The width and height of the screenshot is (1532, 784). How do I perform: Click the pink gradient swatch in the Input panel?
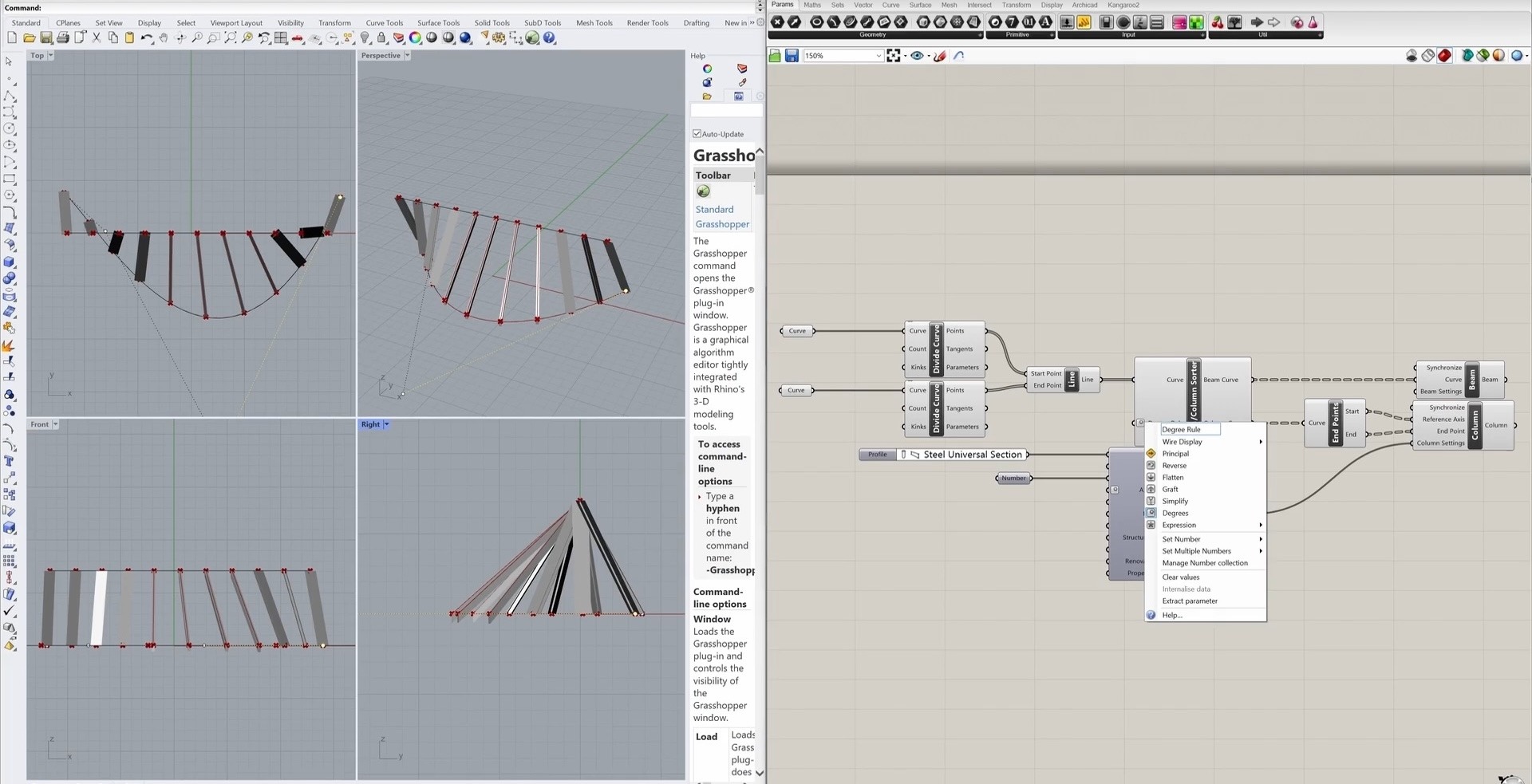tap(1179, 22)
